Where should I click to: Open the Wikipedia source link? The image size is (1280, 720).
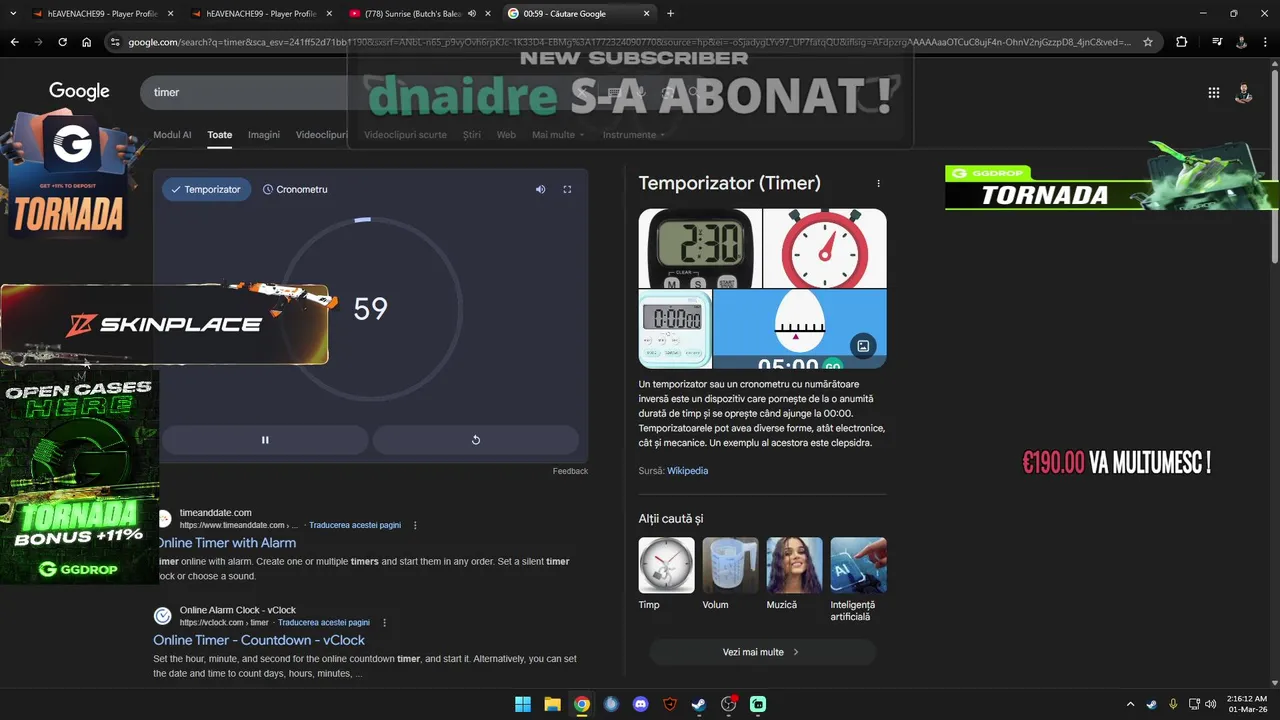[687, 471]
